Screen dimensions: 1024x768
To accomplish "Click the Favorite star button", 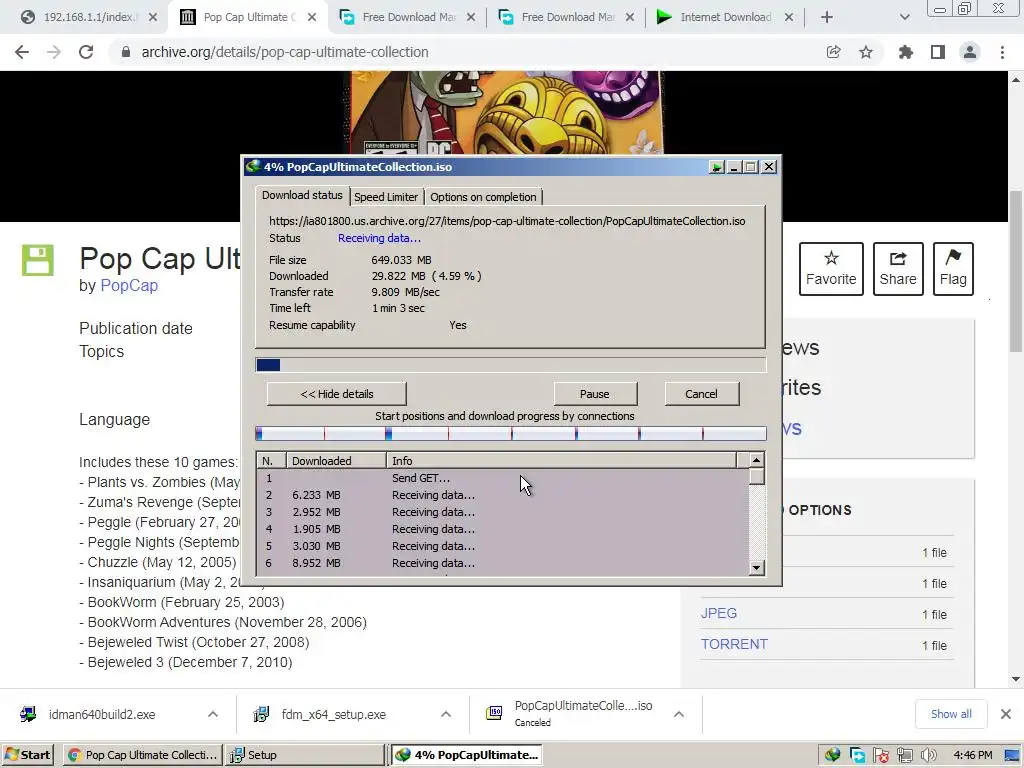I will (831, 268).
